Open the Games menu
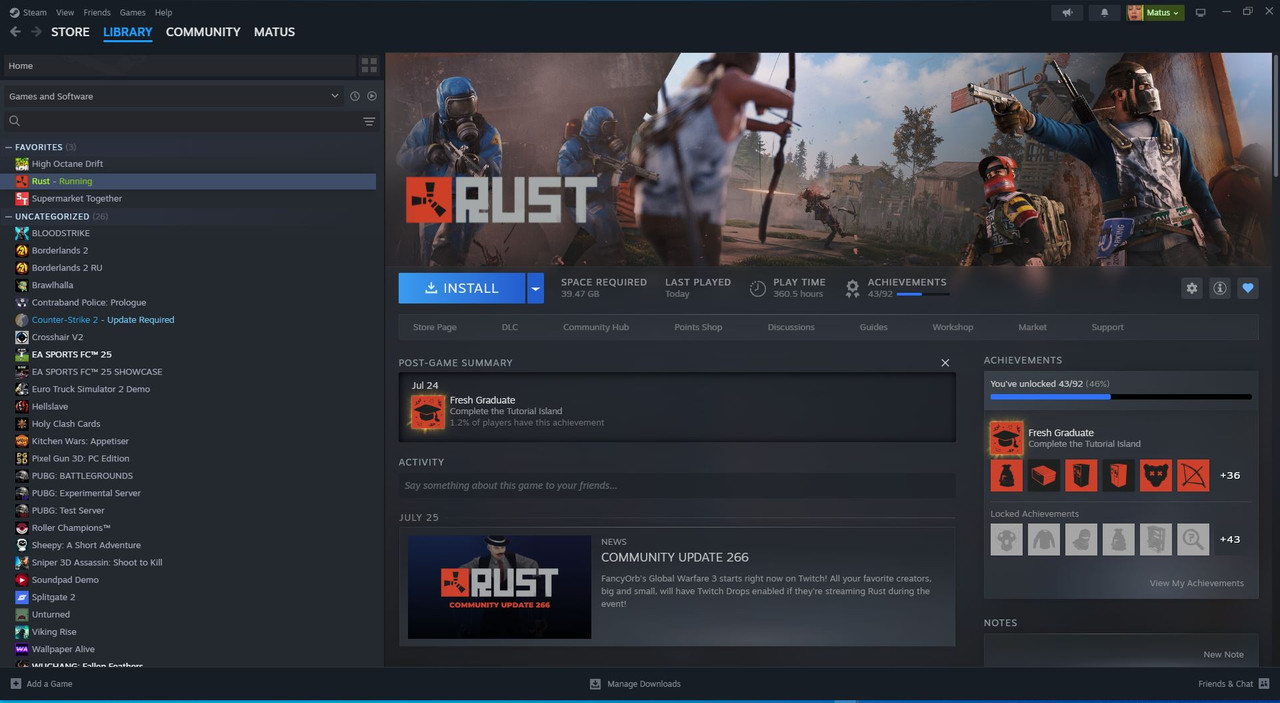This screenshot has width=1280, height=703. click(132, 13)
